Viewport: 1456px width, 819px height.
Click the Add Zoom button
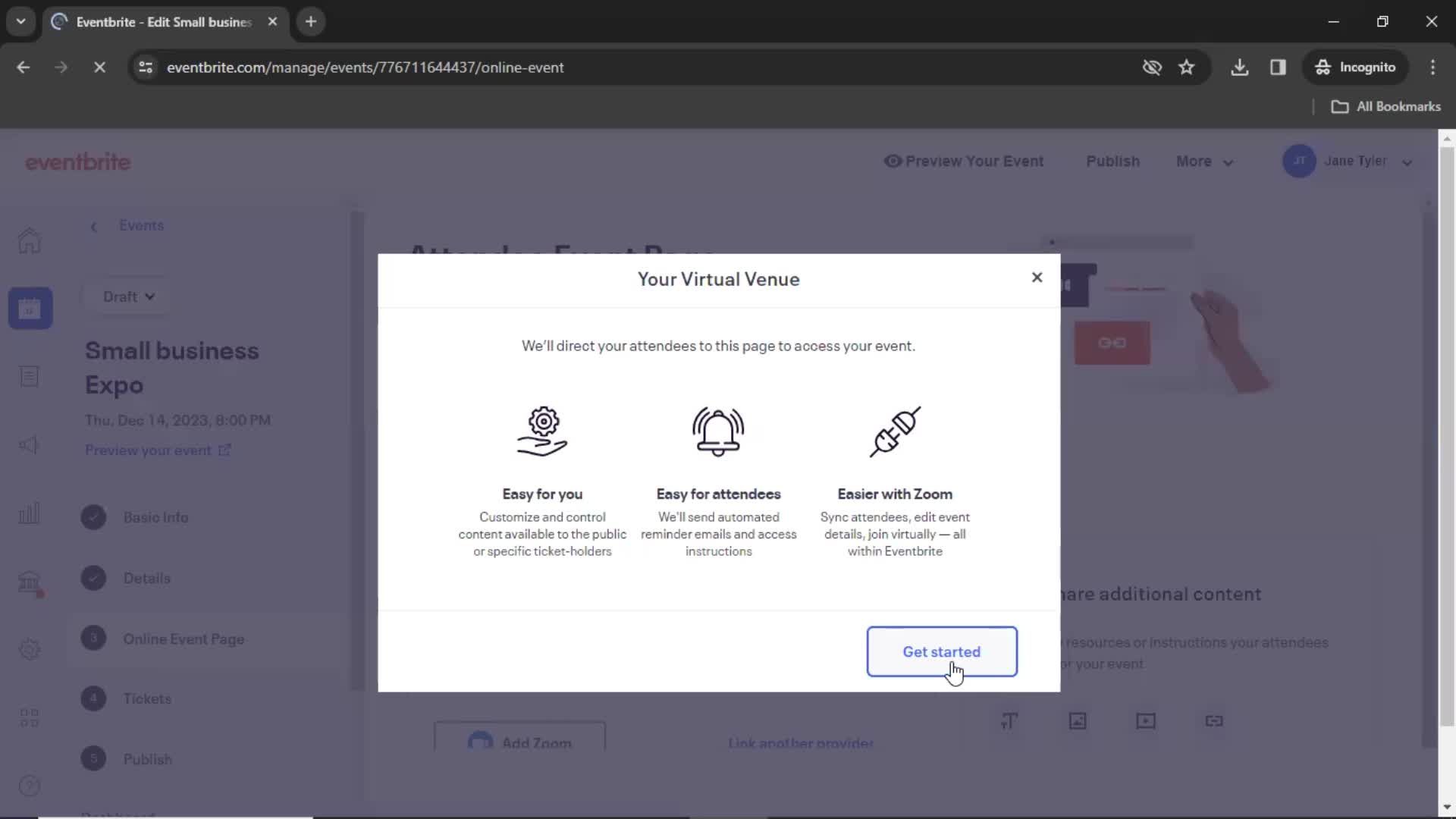point(520,737)
